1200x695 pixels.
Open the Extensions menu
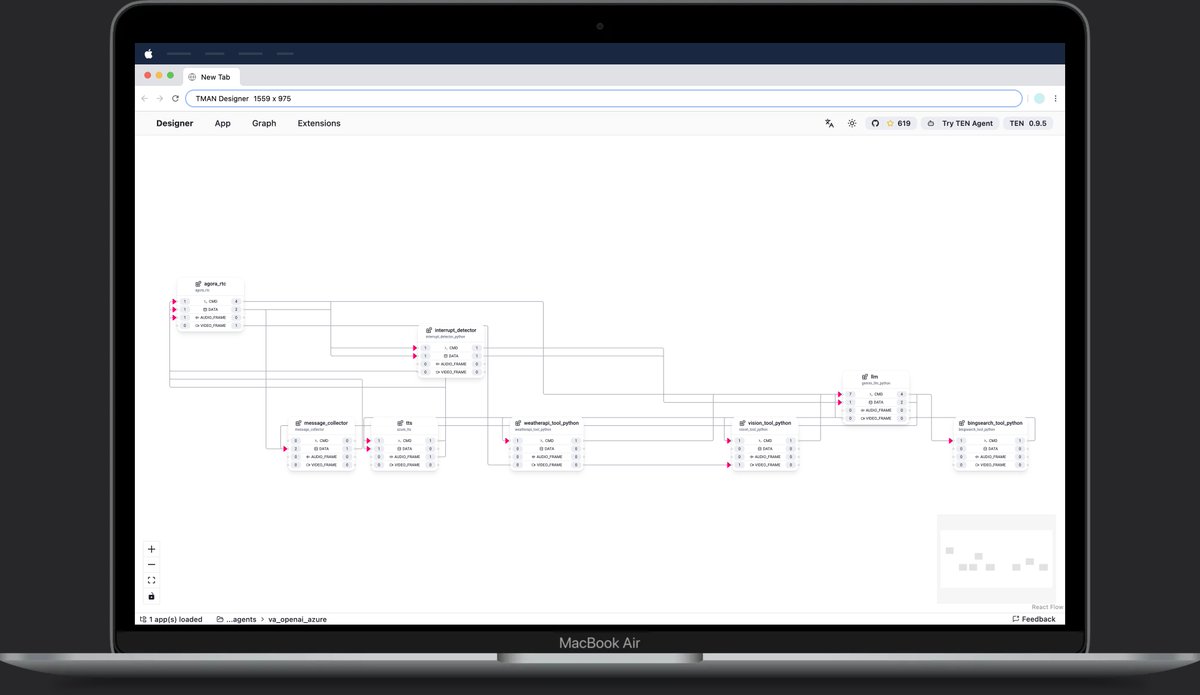pos(319,123)
